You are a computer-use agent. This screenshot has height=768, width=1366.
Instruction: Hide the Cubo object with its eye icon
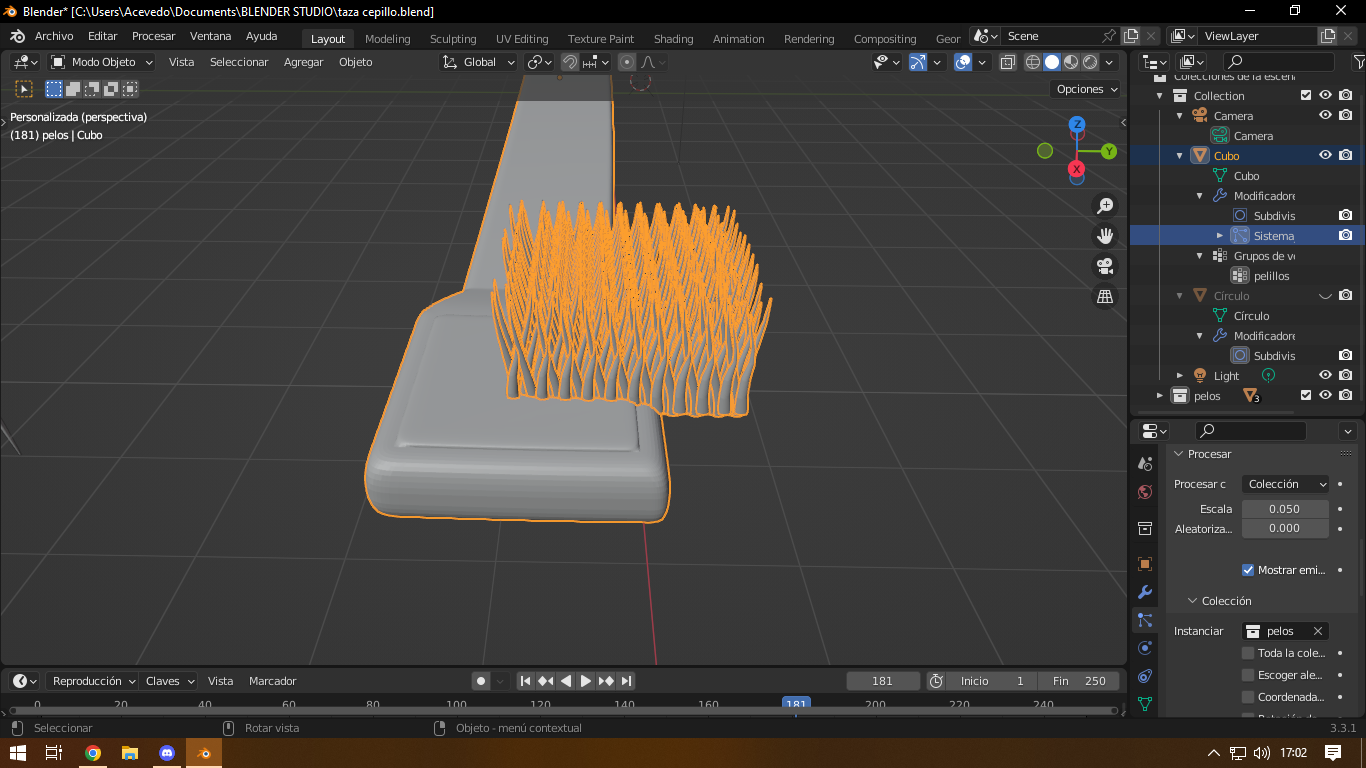click(x=1325, y=155)
